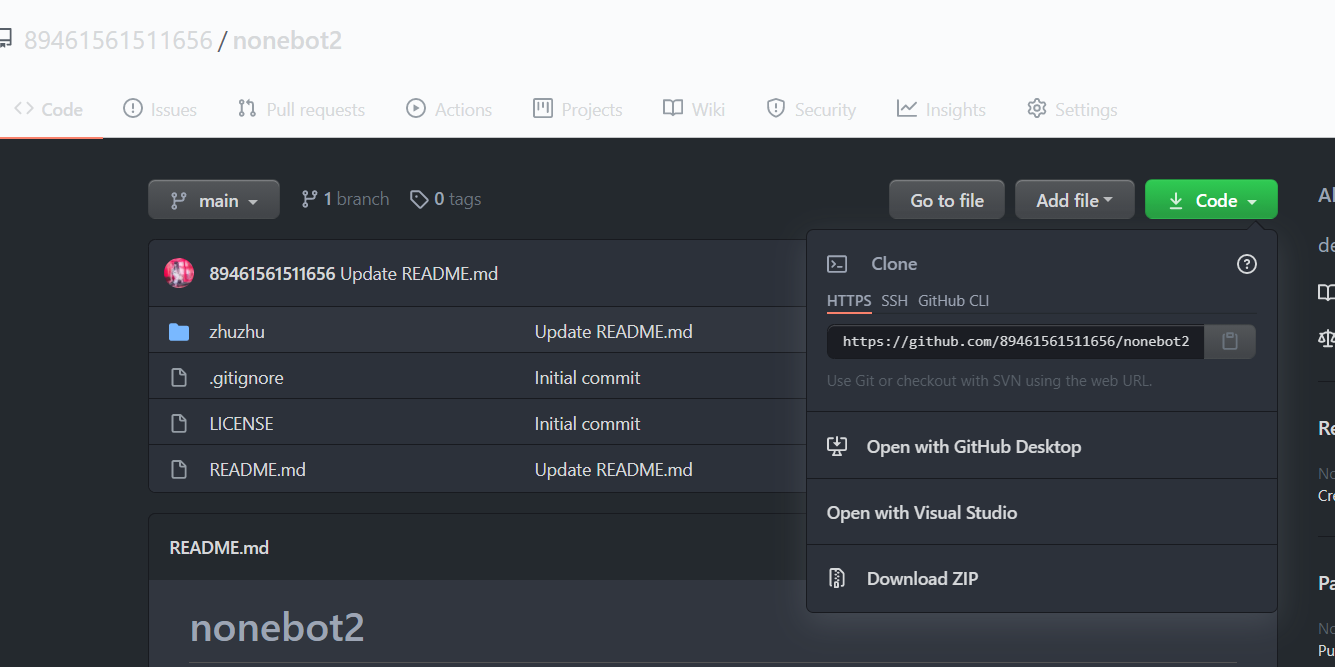Click the license scale icon in sidebar
This screenshot has height=667, width=1335.
coord(1326,339)
